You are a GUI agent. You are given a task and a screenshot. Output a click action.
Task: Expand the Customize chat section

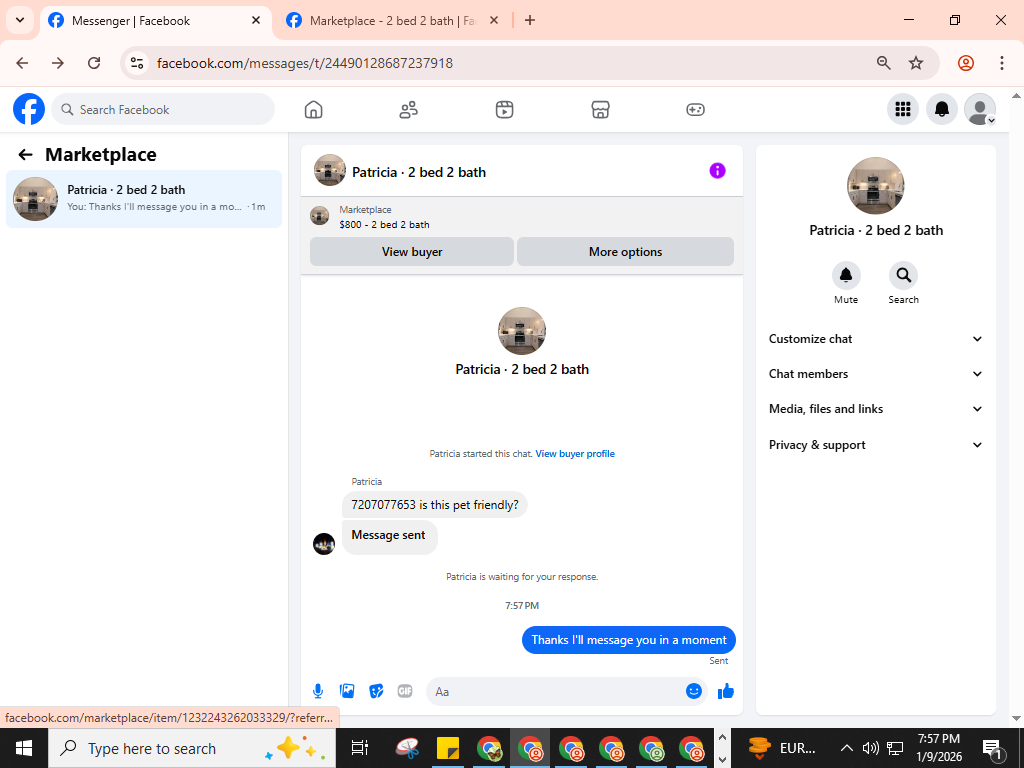click(876, 339)
